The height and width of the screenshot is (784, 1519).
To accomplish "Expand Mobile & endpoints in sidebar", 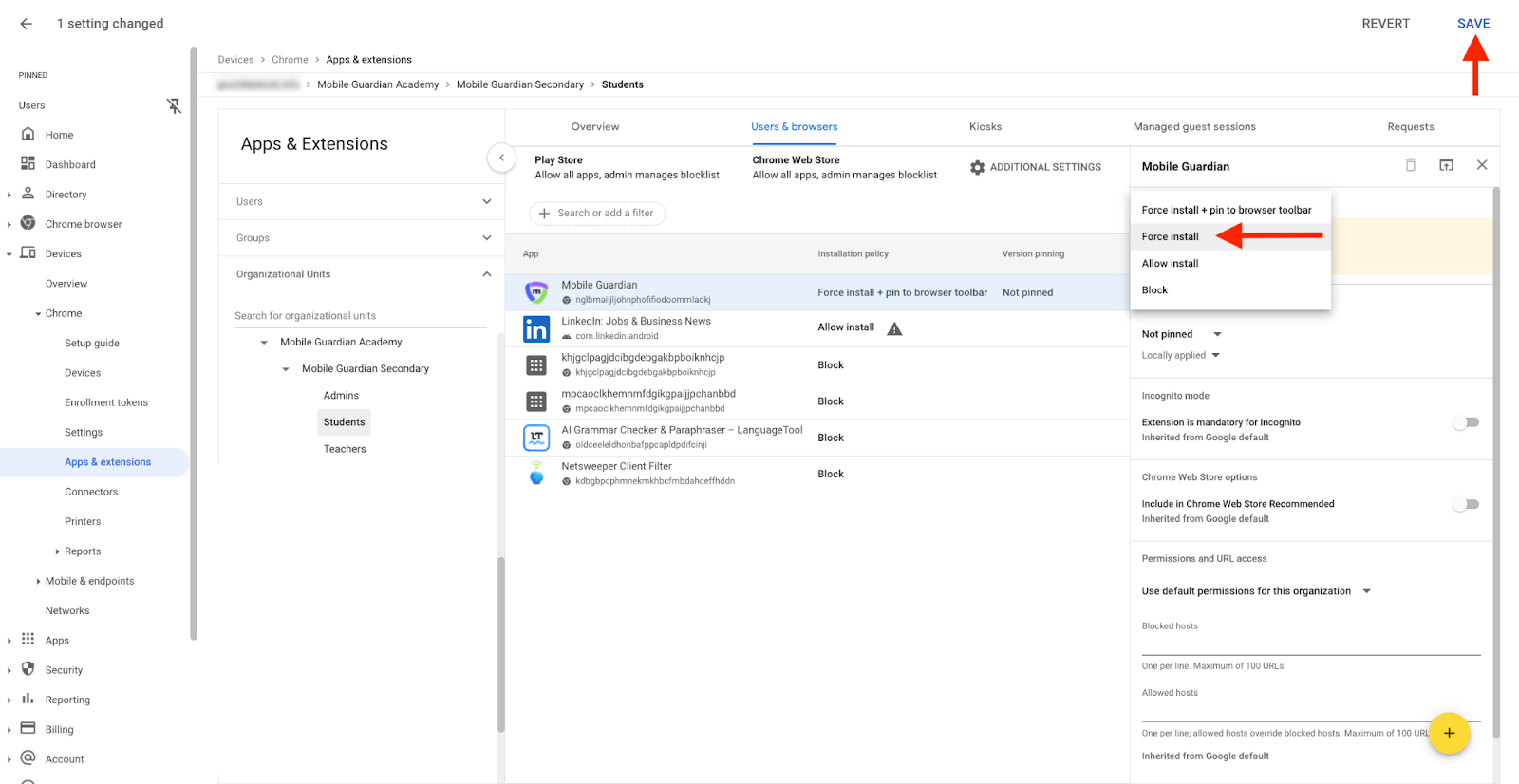I will pos(38,581).
